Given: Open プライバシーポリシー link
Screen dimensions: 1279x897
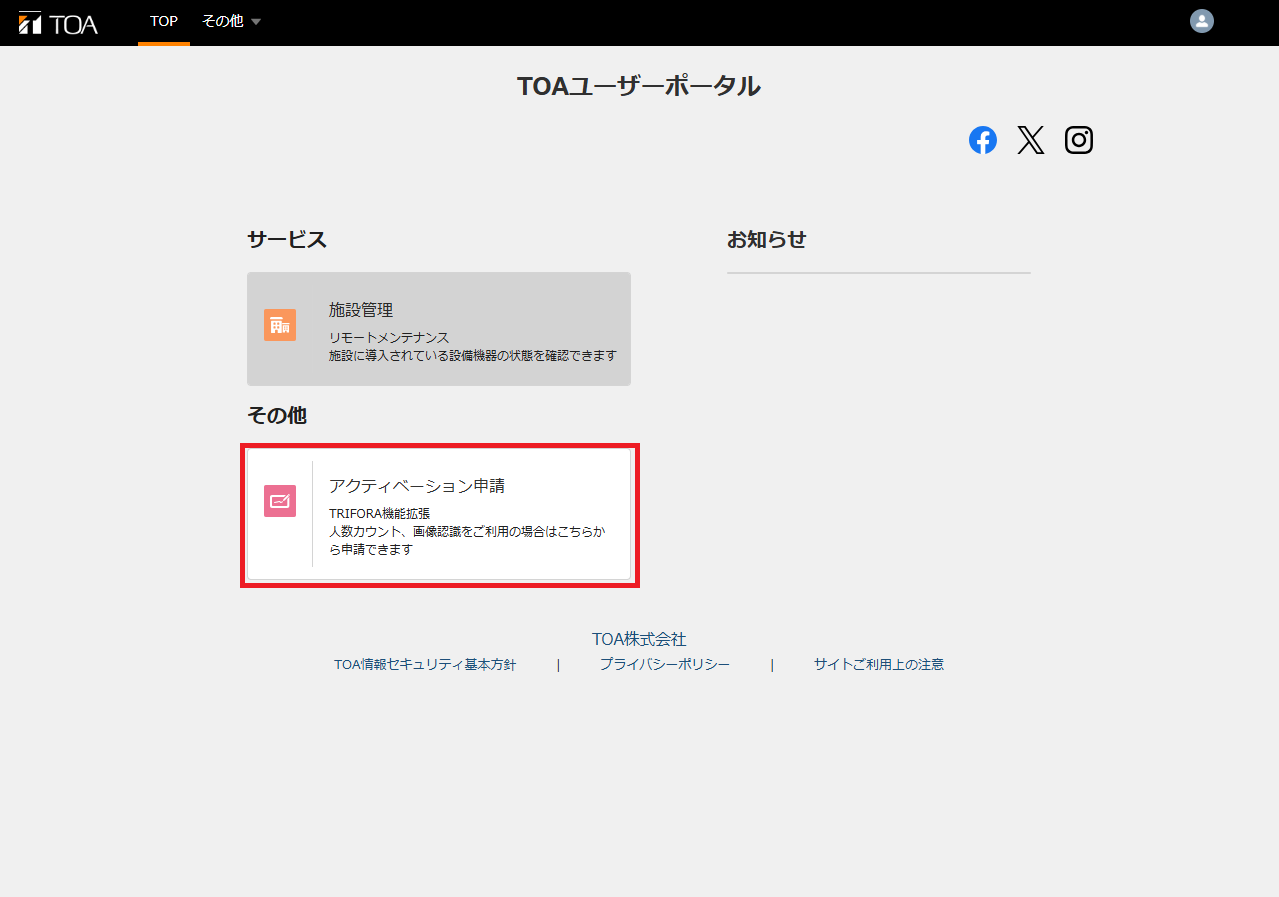Looking at the screenshot, I should pyautogui.click(x=665, y=664).
